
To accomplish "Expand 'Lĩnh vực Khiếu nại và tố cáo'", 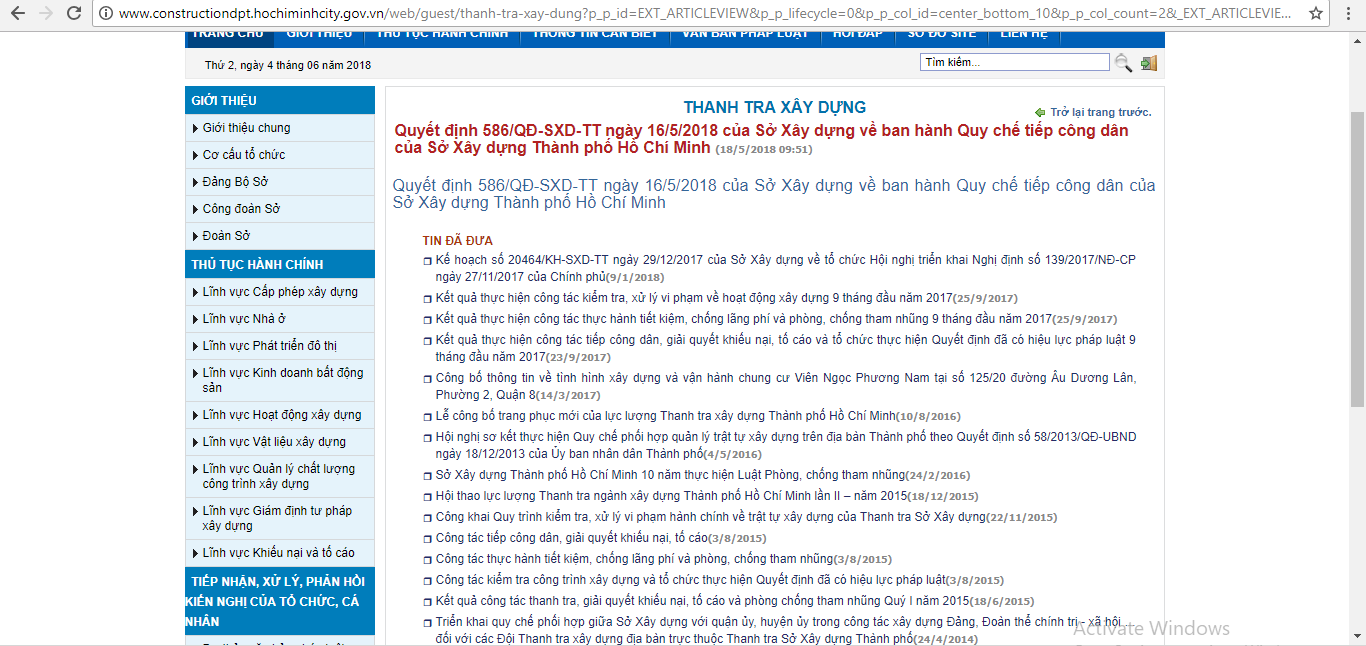I will 278,553.
